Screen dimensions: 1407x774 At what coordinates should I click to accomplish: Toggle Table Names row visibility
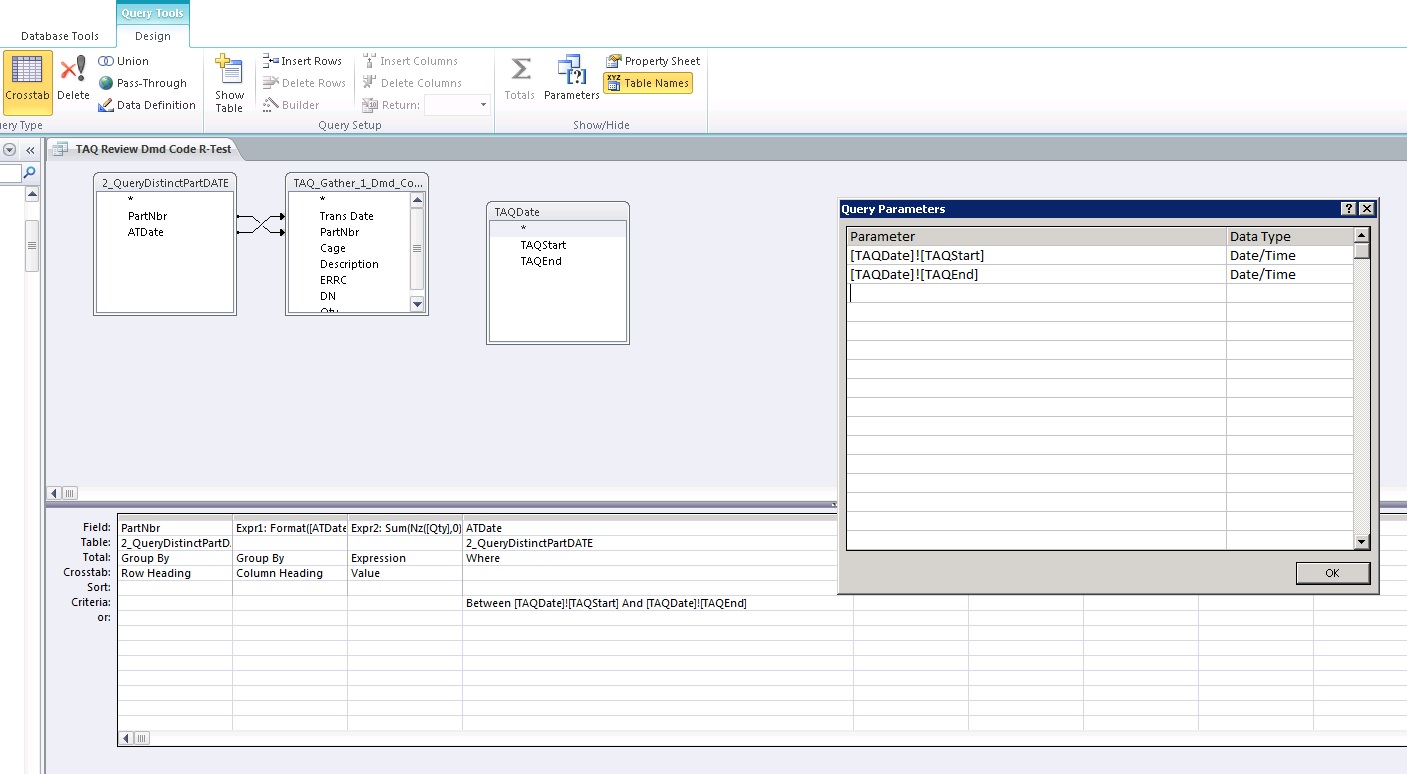tap(648, 83)
